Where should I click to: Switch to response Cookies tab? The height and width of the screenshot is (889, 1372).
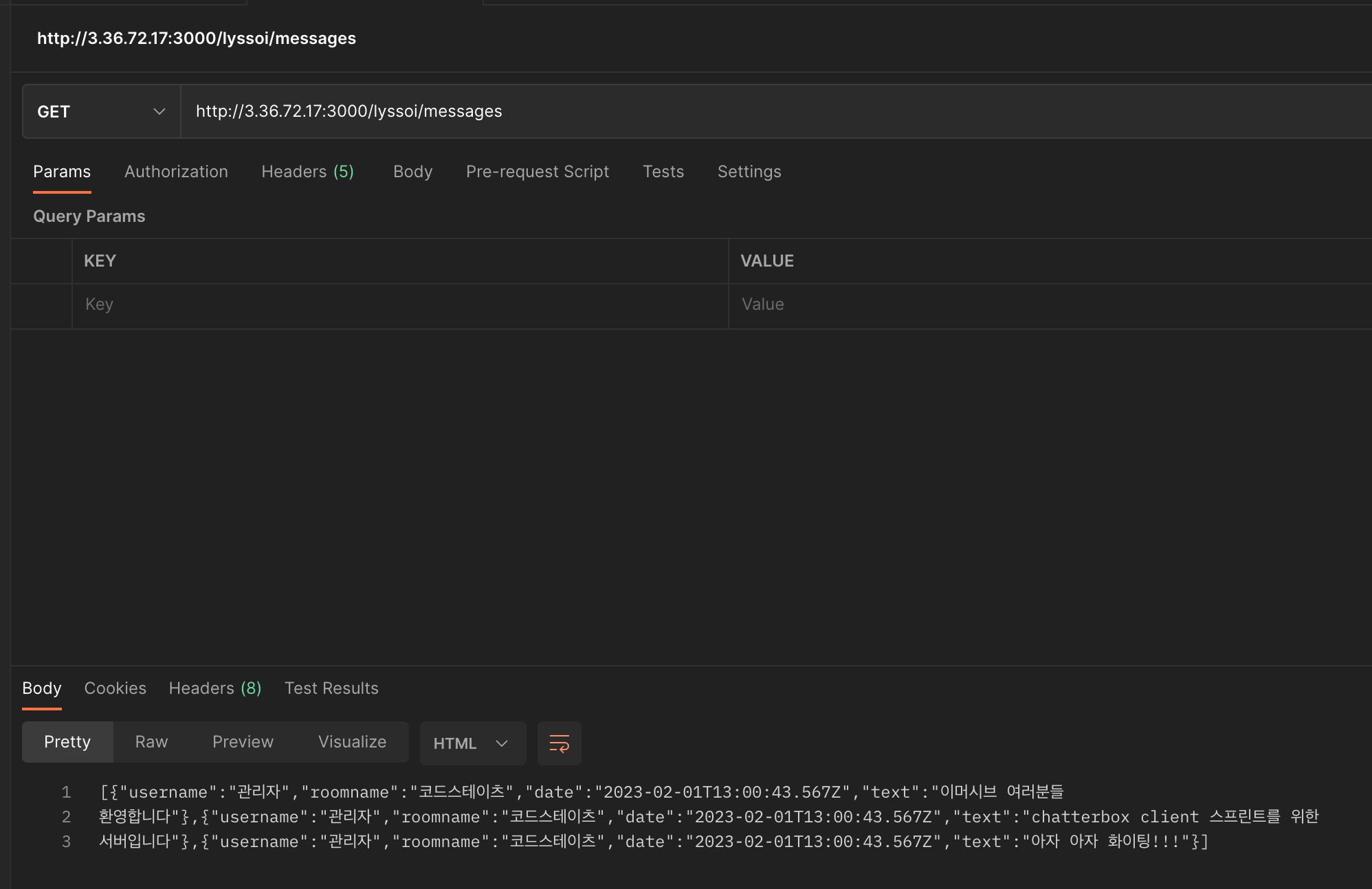pos(115,688)
